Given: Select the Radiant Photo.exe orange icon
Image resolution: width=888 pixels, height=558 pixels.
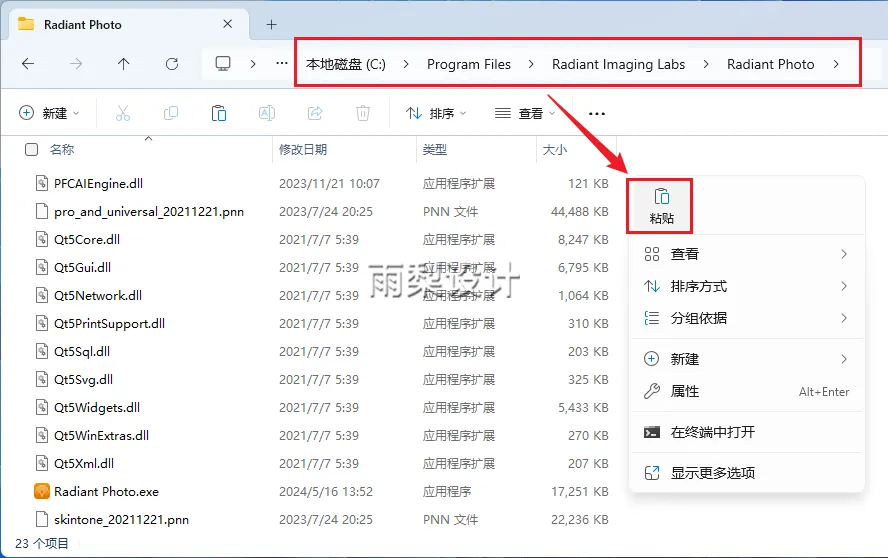Looking at the screenshot, I should (x=42, y=492).
